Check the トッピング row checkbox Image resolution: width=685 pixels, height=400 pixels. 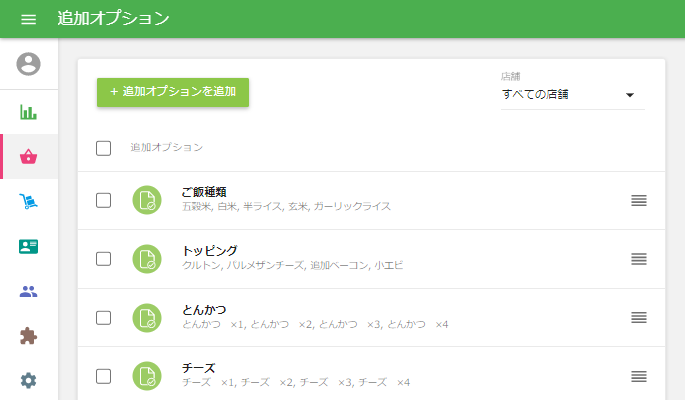tap(104, 259)
